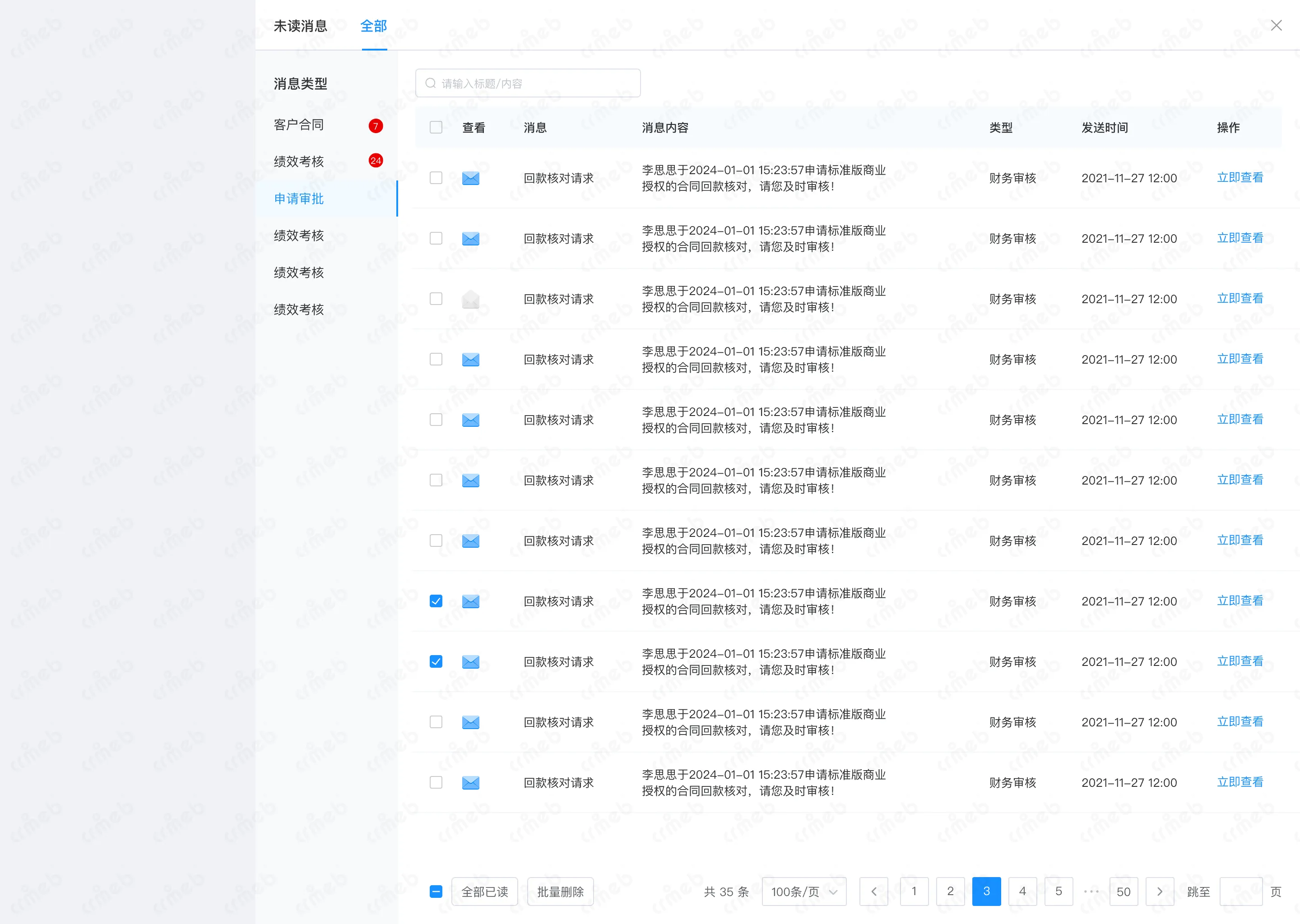The height and width of the screenshot is (924, 1300).
Task: Check the checkbox in the first message row
Action: coord(436,177)
